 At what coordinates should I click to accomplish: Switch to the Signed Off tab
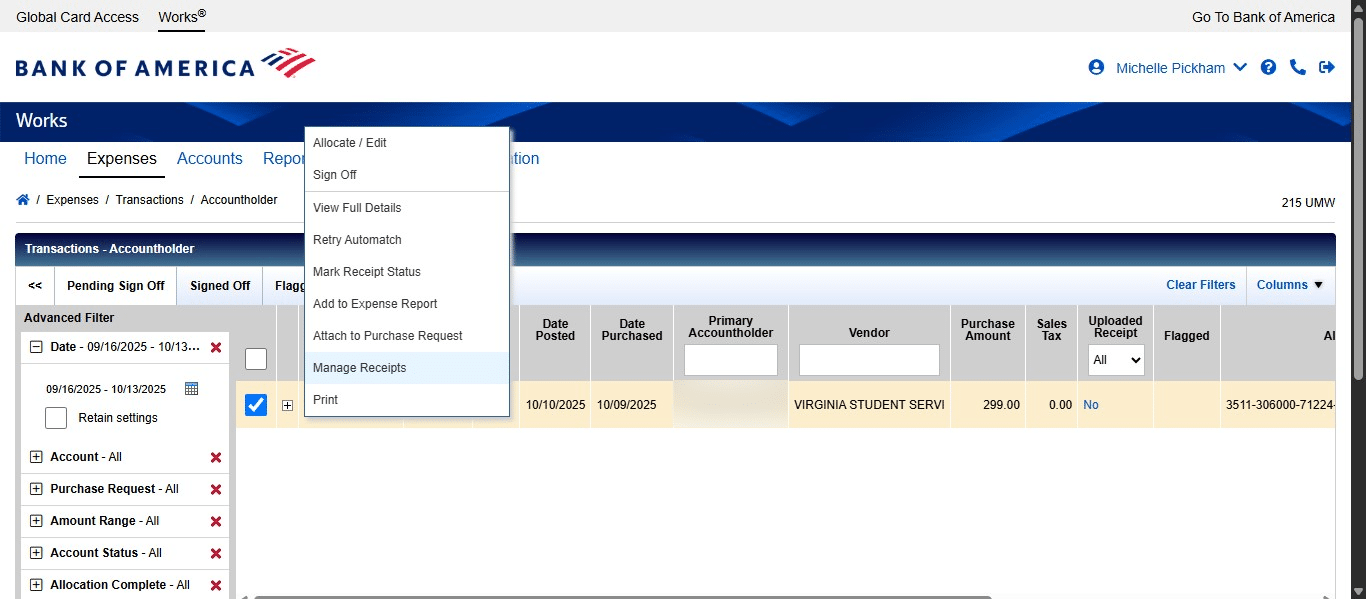point(219,285)
